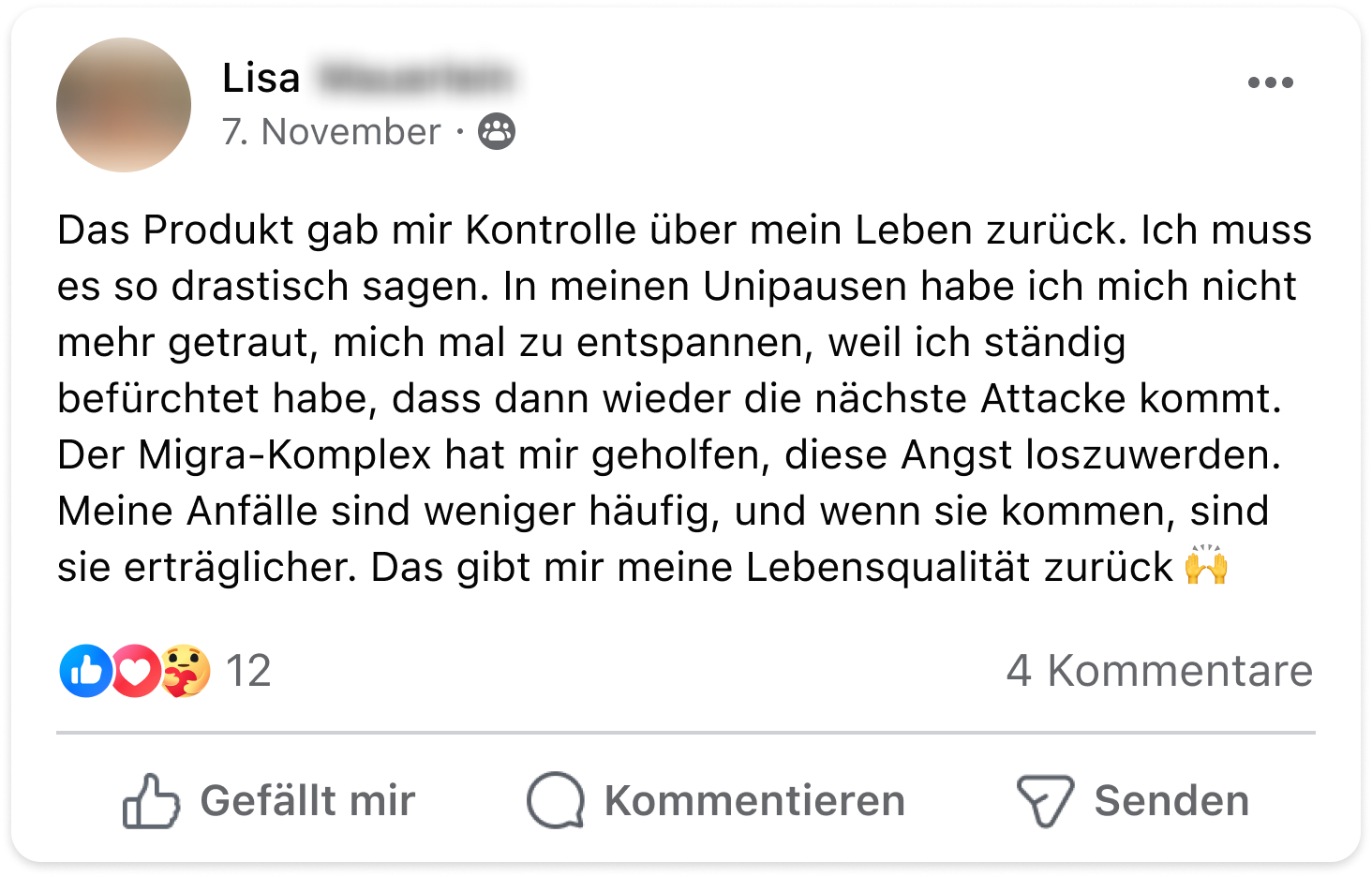The height and width of the screenshot is (877, 1372).
Task: Click the care hug emoji reaction
Action: (186, 671)
